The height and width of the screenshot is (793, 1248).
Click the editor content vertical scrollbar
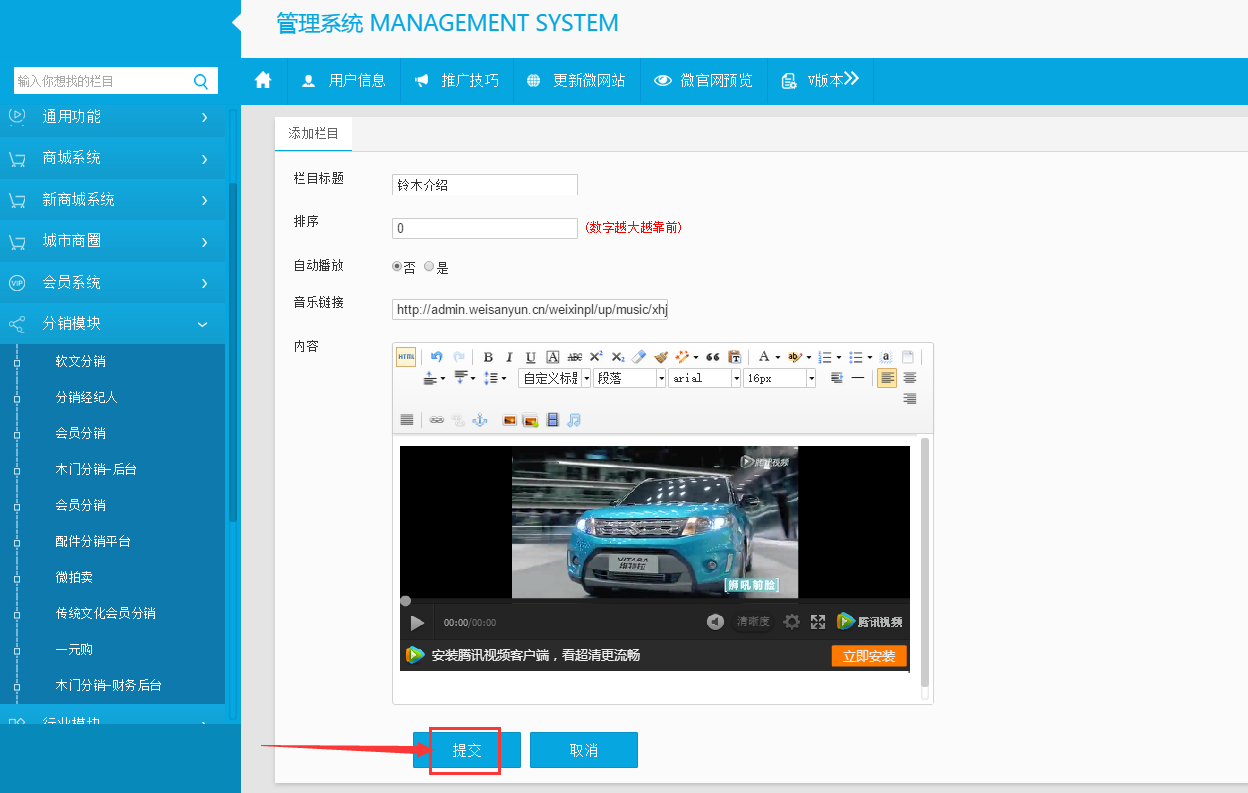[x=925, y=561]
